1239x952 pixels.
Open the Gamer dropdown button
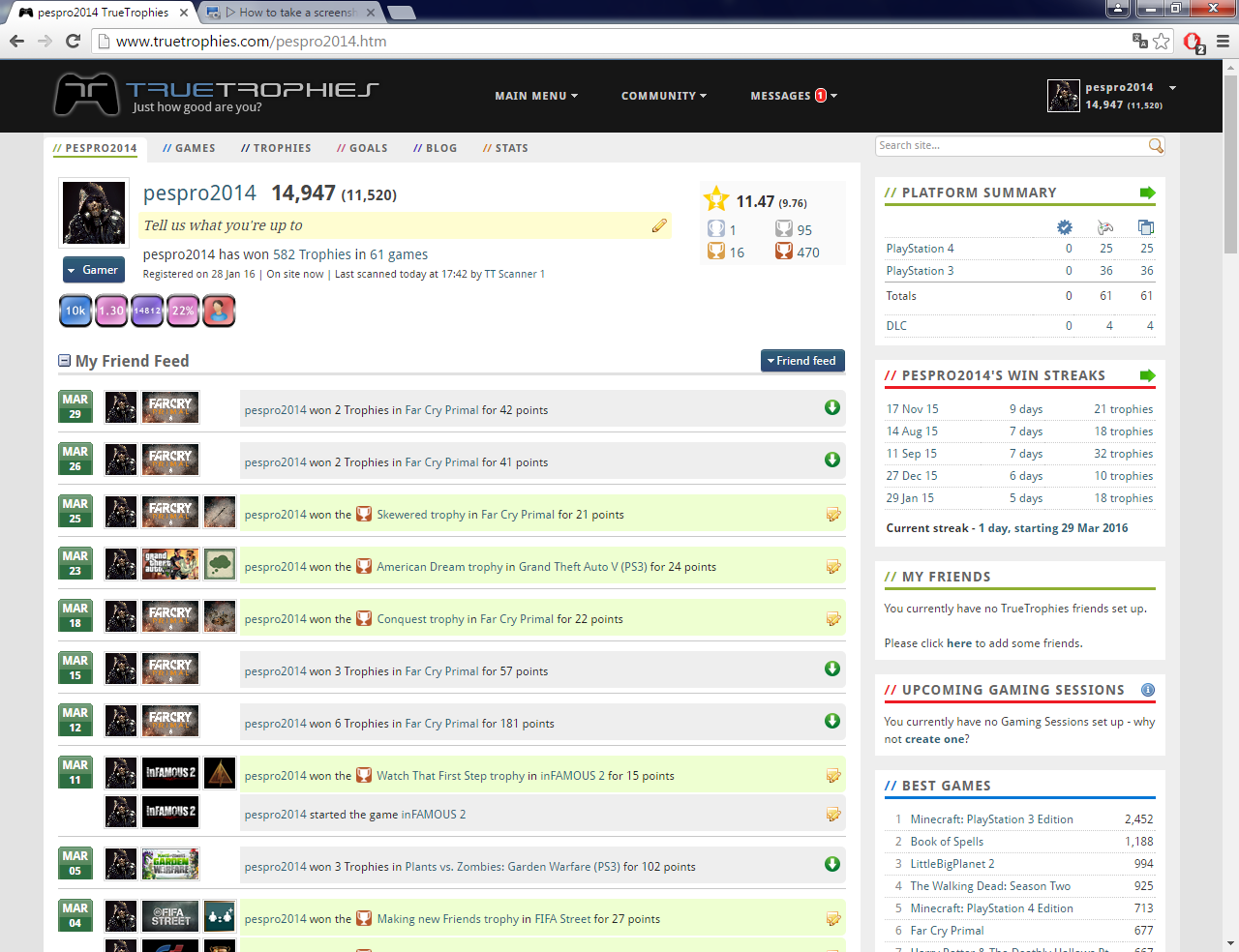click(x=94, y=270)
